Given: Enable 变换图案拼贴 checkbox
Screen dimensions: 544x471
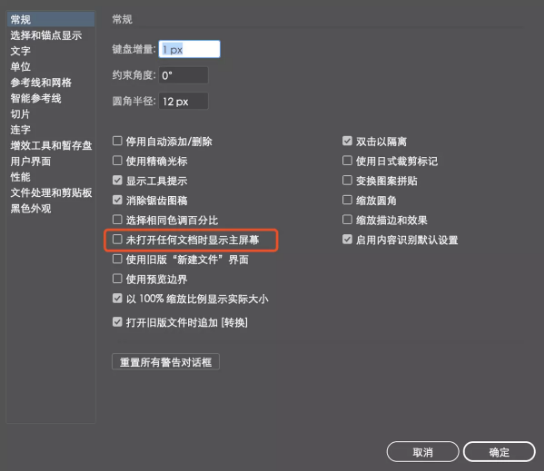Looking at the screenshot, I should coord(347,180).
